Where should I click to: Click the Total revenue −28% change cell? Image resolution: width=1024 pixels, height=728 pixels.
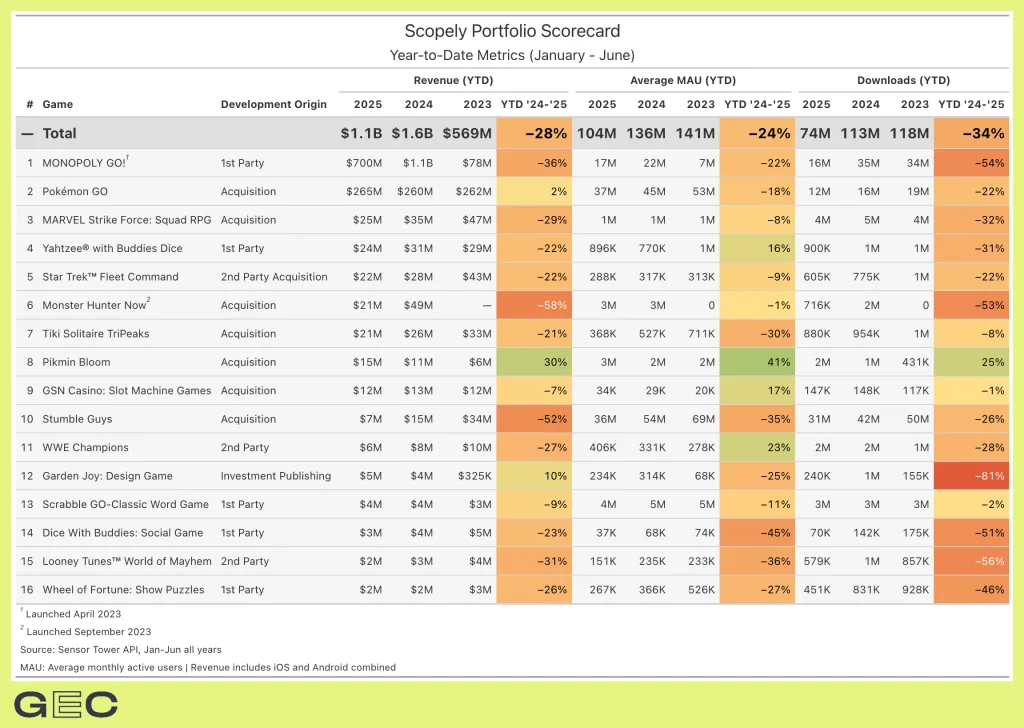(x=534, y=133)
